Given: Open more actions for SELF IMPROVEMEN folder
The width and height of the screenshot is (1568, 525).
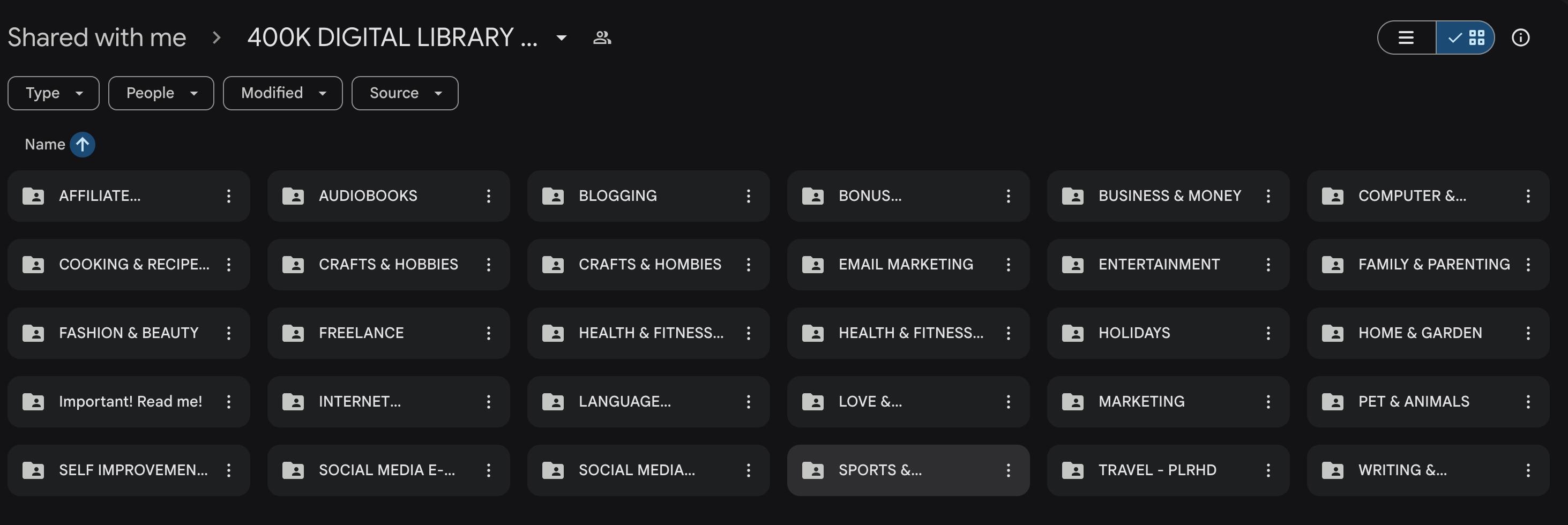Looking at the screenshot, I should [229, 471].
